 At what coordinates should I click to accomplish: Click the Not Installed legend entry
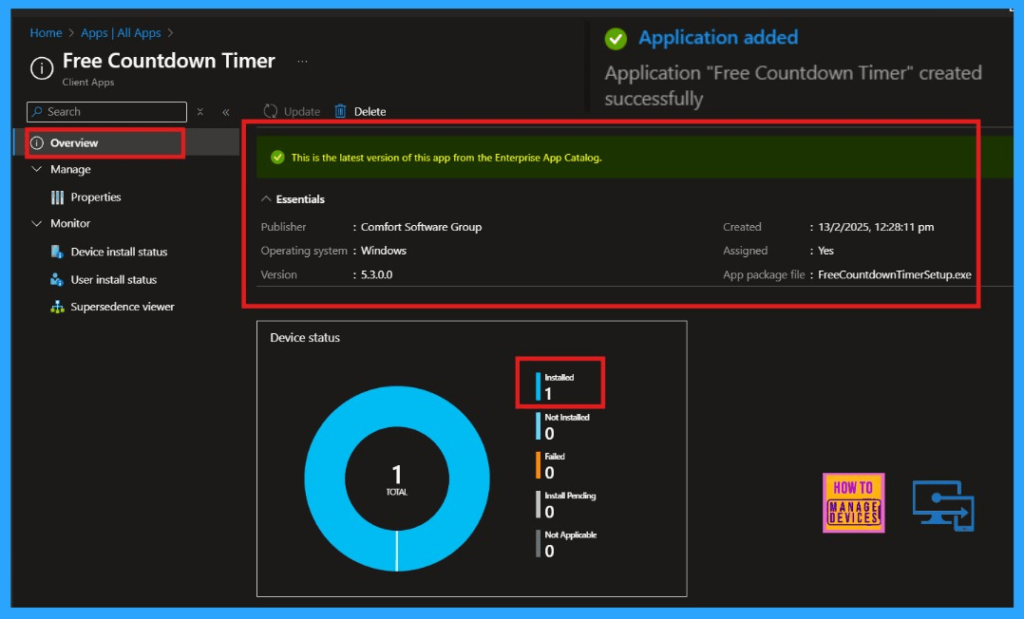562,426
